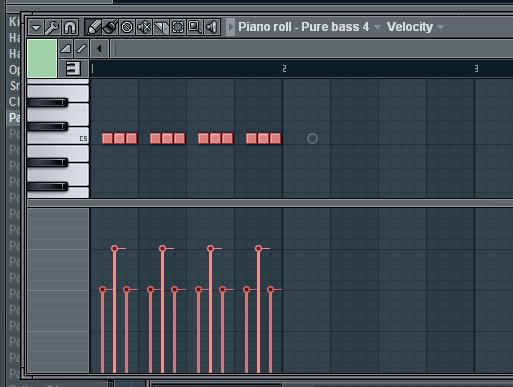Open the piano roll main menu arrow

pos(36,27)
